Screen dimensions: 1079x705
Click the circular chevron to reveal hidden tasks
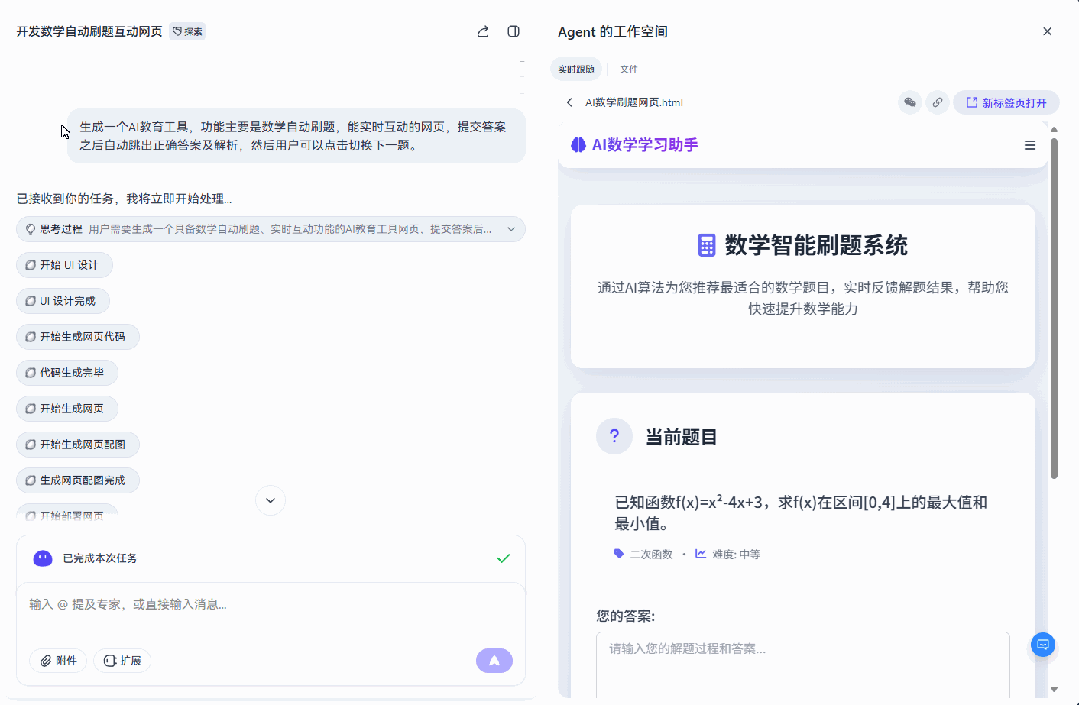[269, 500]
